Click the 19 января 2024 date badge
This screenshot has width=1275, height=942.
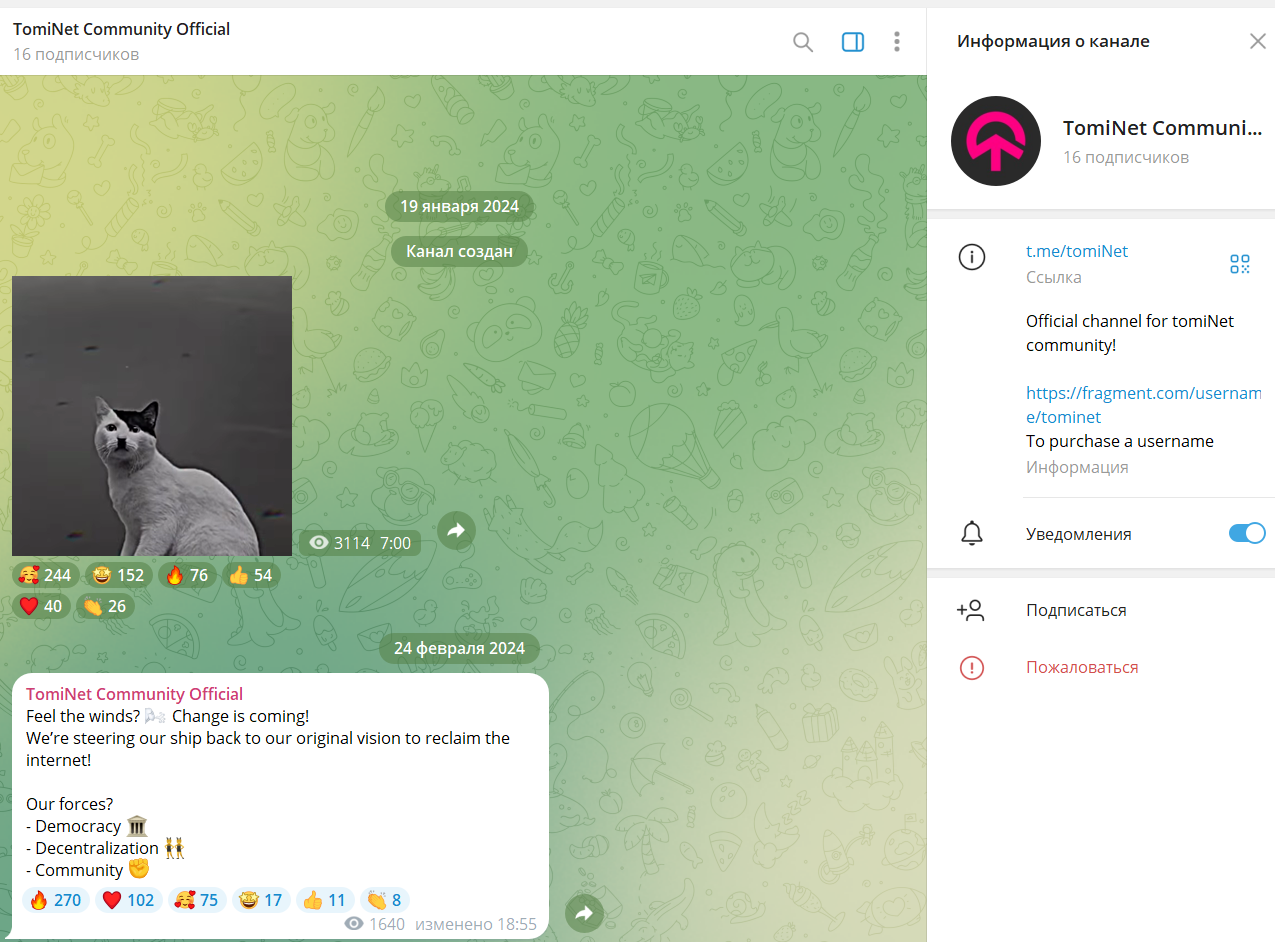pyautogui.click(x=459, y=206)
